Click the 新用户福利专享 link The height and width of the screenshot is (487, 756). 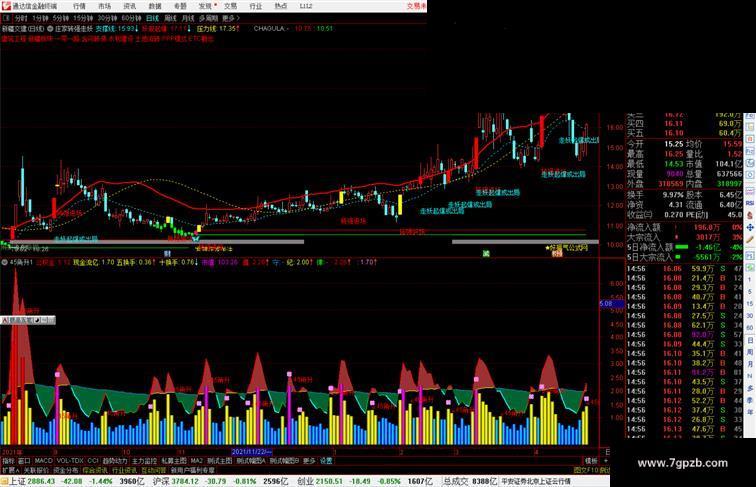click(192, 470)
